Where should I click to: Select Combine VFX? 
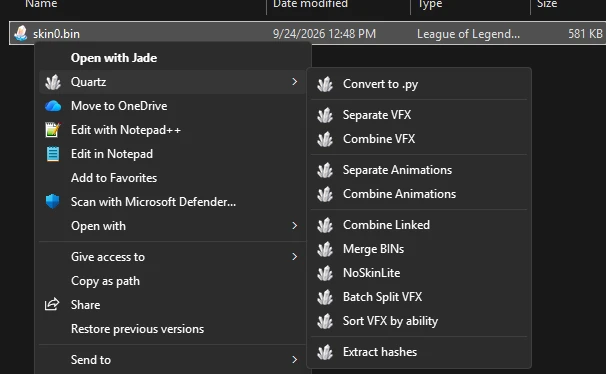tap(419, 139)
